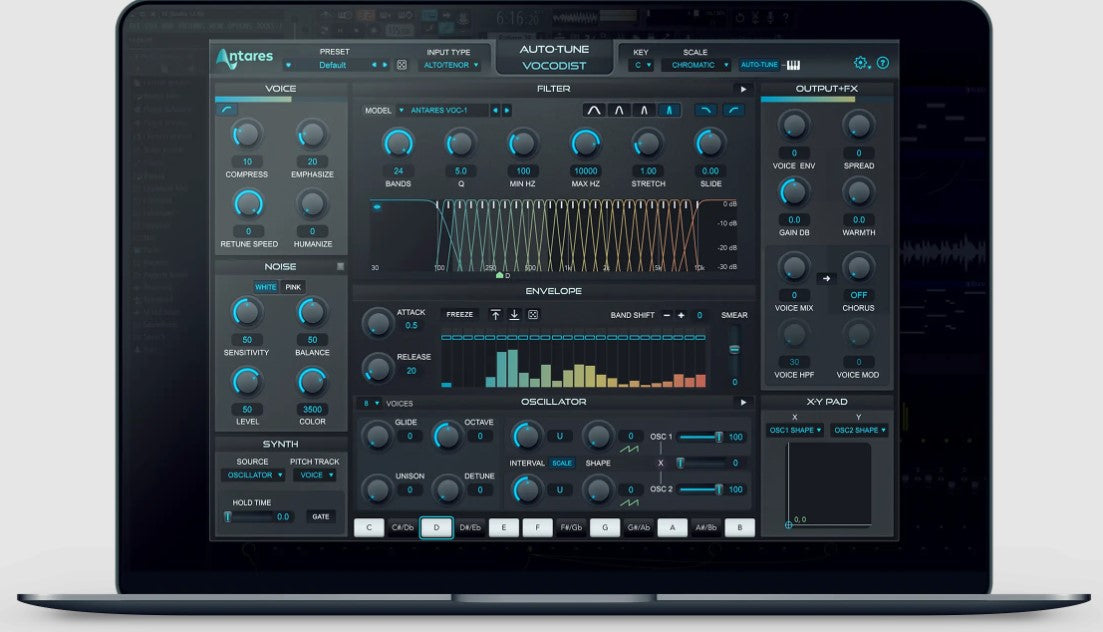Expand the Scale Chromatic dropdown
This screenshot has width=1103, height=632.
[695, 65]
